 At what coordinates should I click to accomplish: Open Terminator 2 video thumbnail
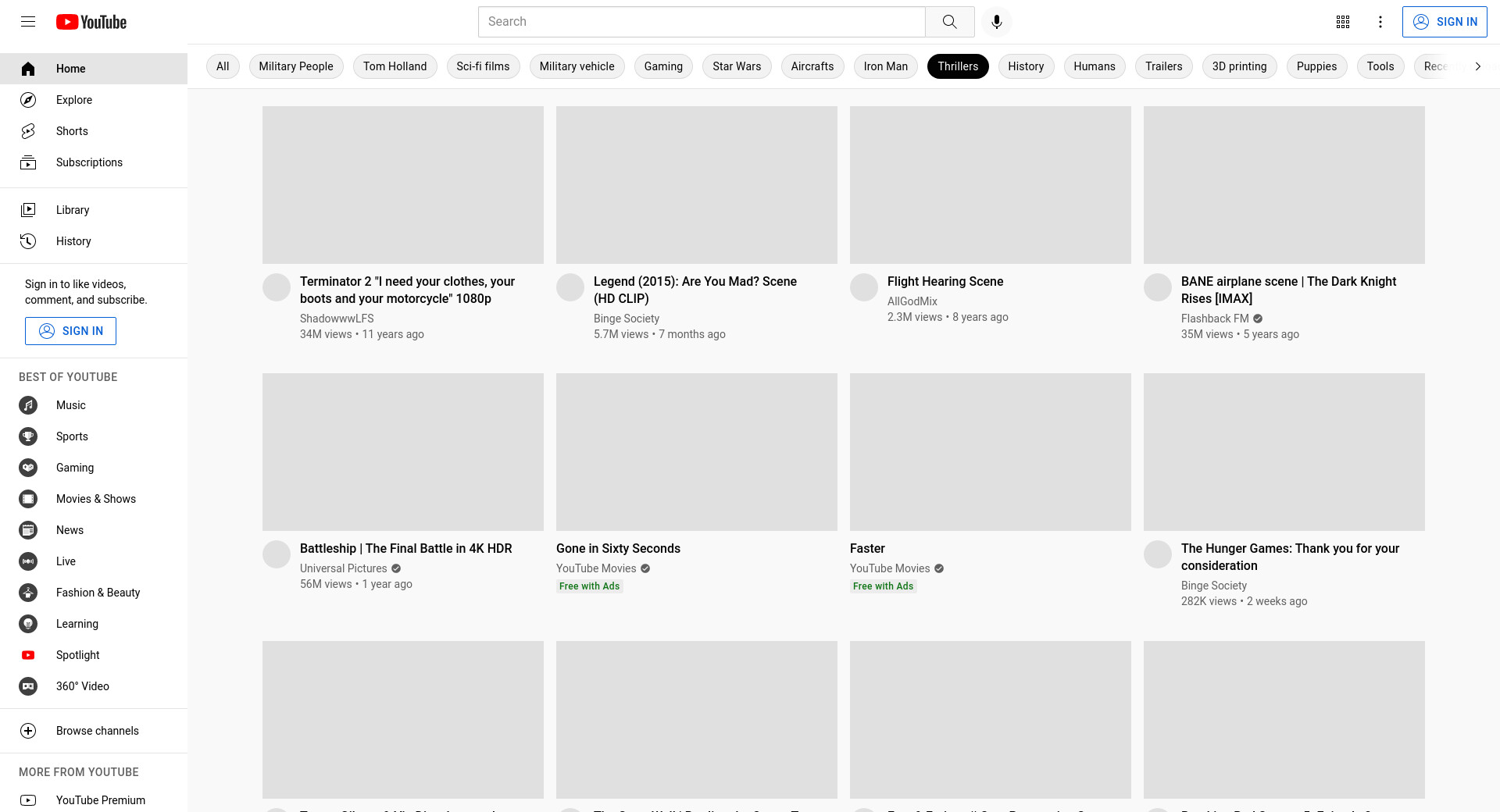coord(403,185)
